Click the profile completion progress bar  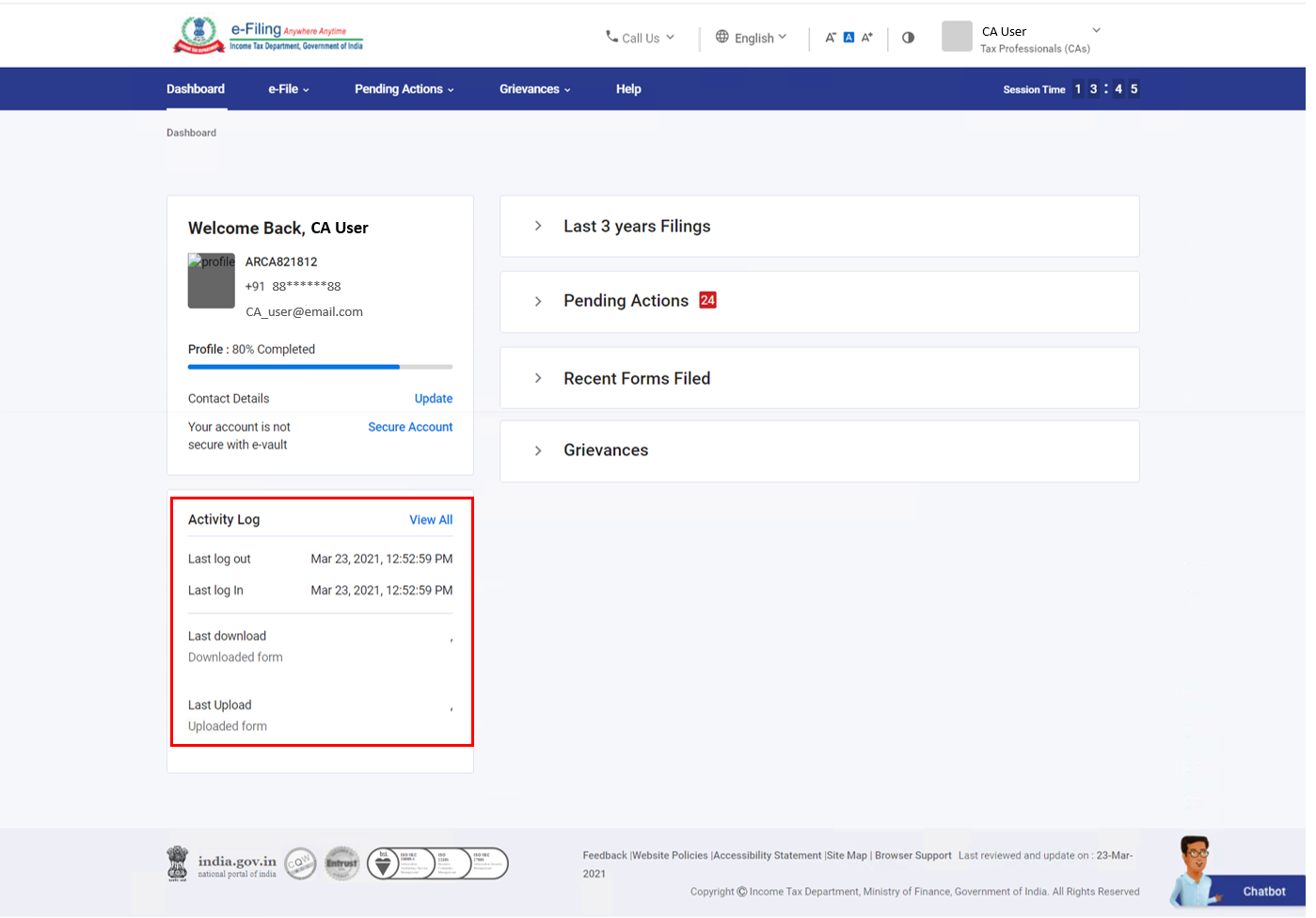click(320, 367)
